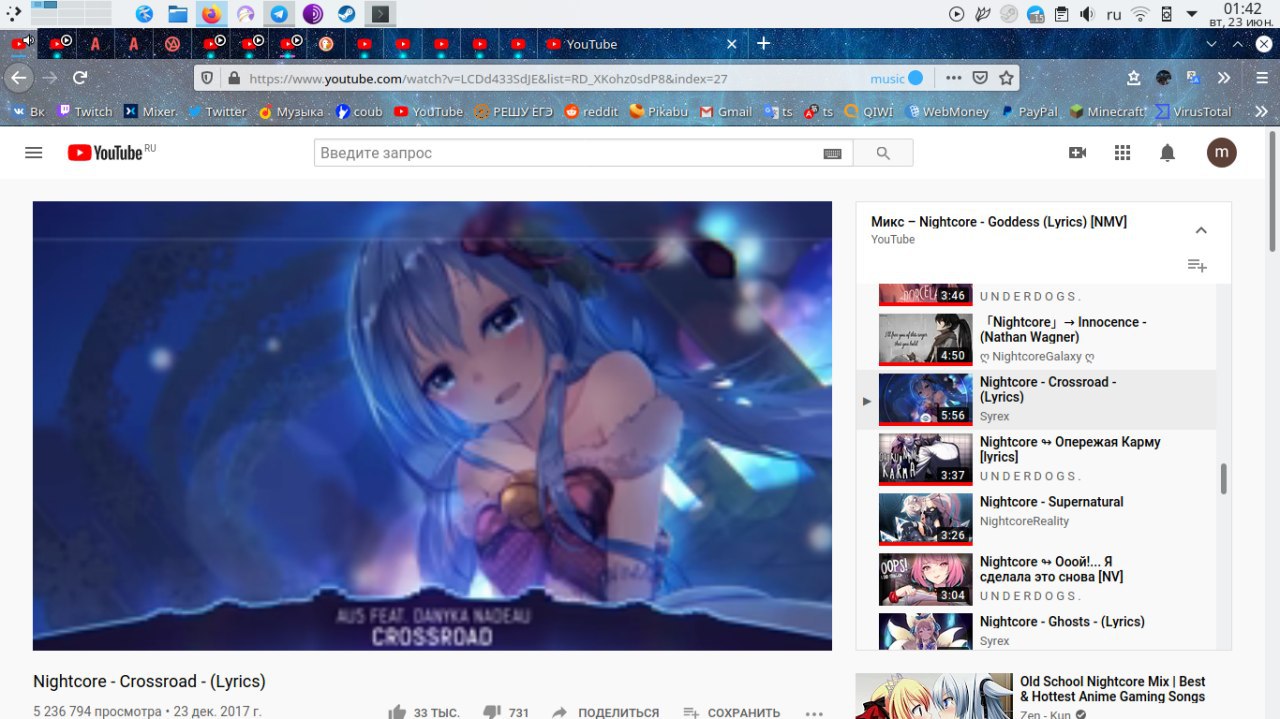Open the YouTube apps grid
Viewport: 1280px width, 719px height.
(1122, 153)
